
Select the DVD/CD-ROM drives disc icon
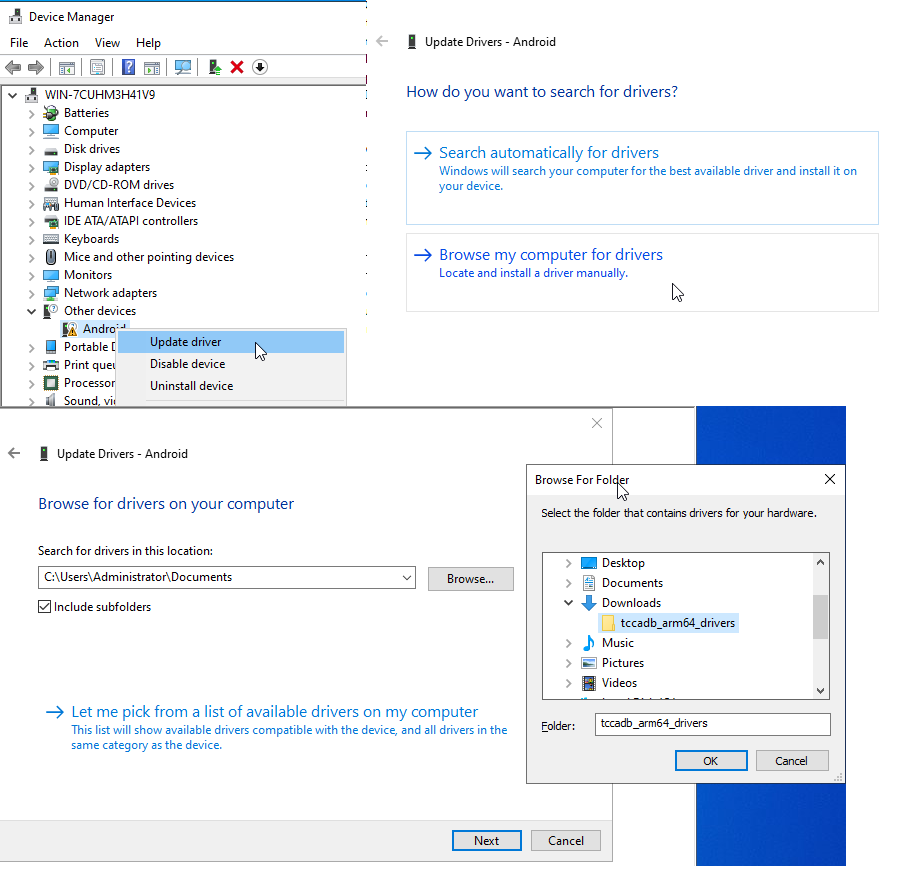[51, 185]
